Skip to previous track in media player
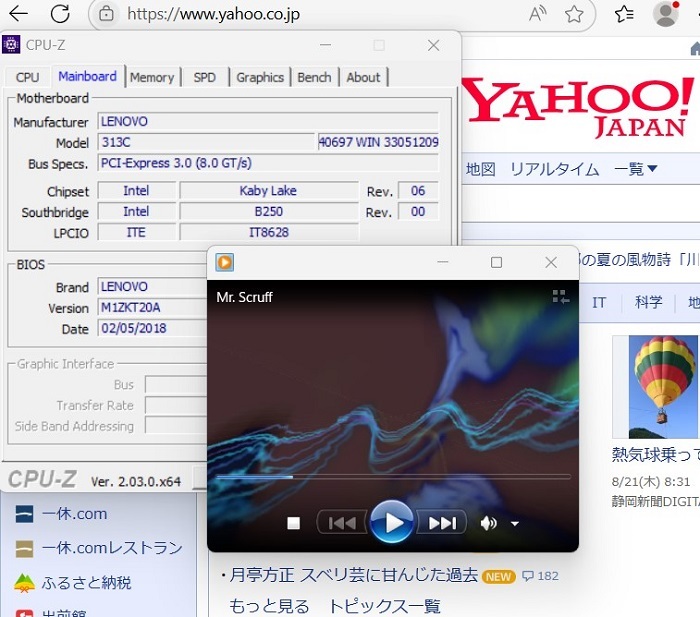Image resolution: width=700 pixels, height=617 pixels. click(342, 522)
